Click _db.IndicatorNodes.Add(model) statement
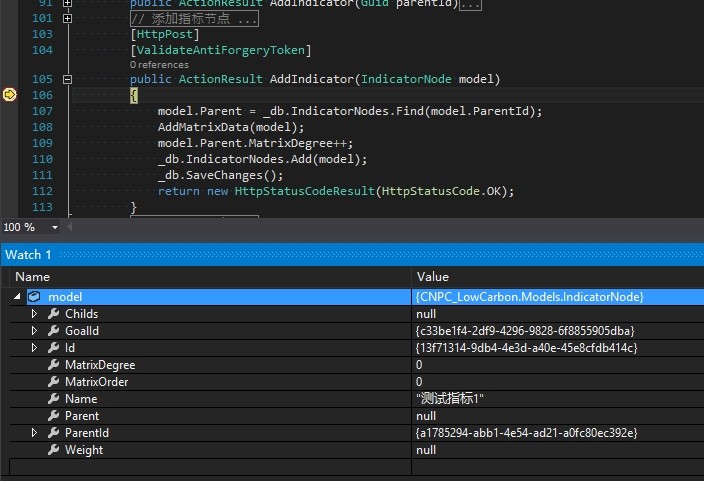The width and height of the screenshot is (704, 481). click(x=262, y=159)
